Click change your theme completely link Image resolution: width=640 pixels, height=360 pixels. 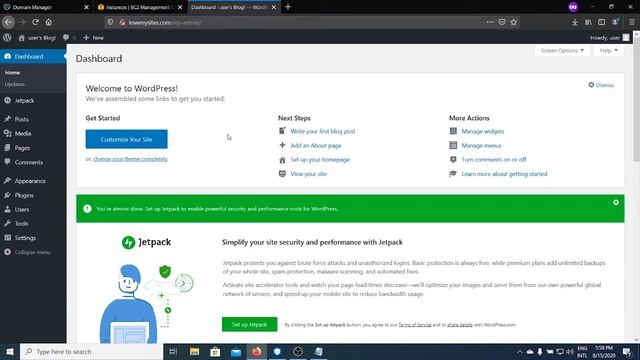coord(130,159)
